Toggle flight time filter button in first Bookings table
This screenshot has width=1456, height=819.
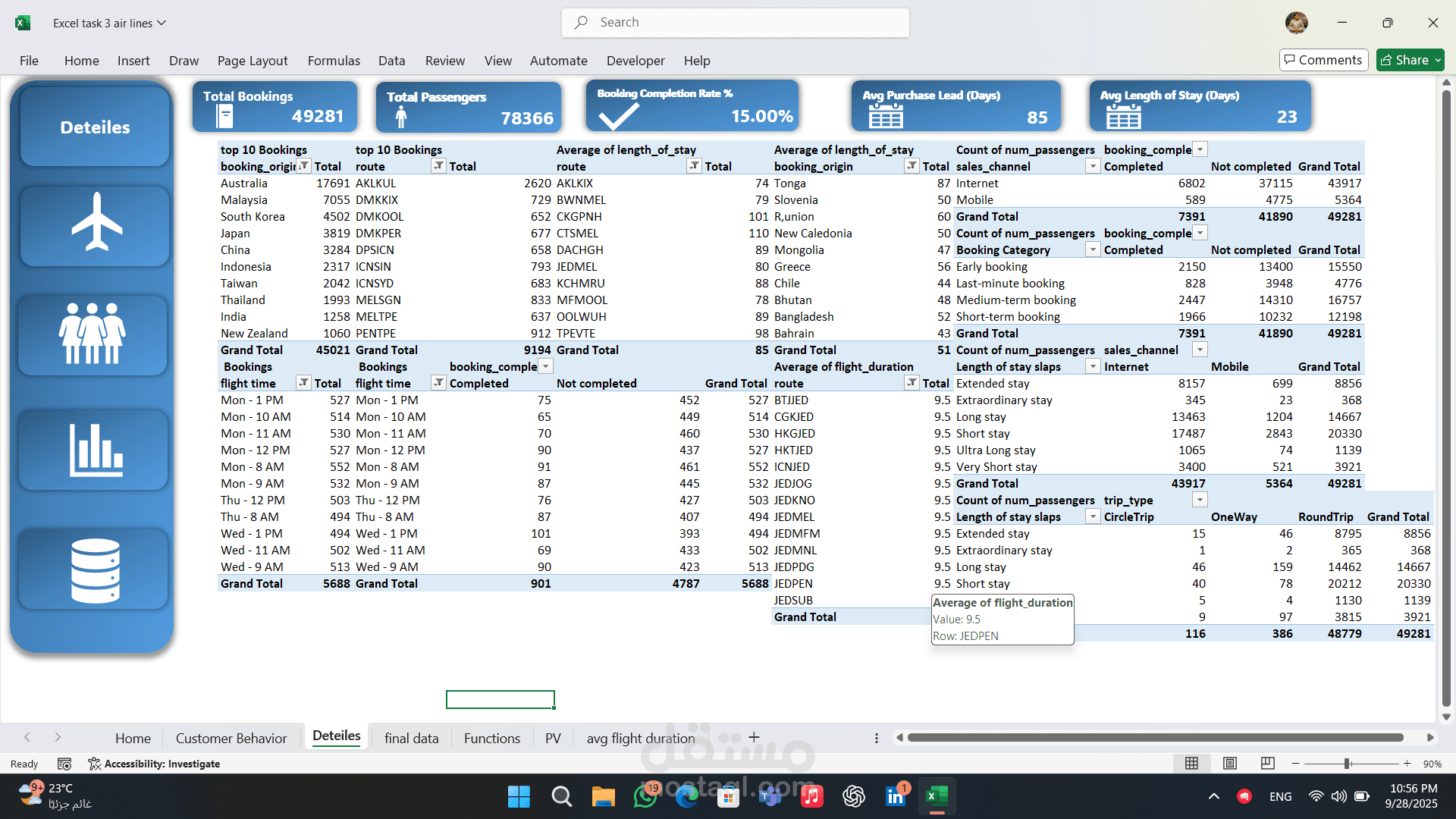coord(303,383)
